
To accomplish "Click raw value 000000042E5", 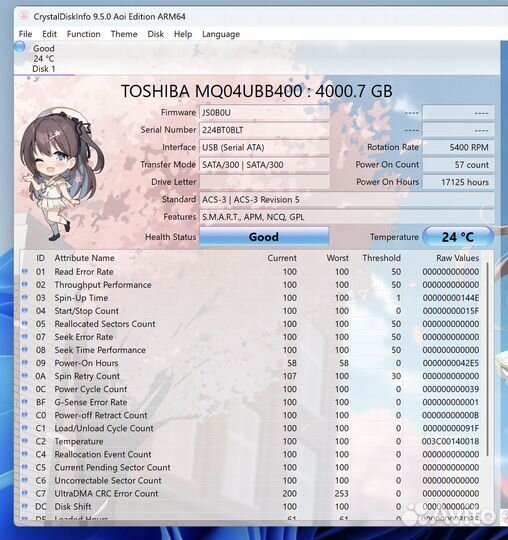I will pos(450,363).
